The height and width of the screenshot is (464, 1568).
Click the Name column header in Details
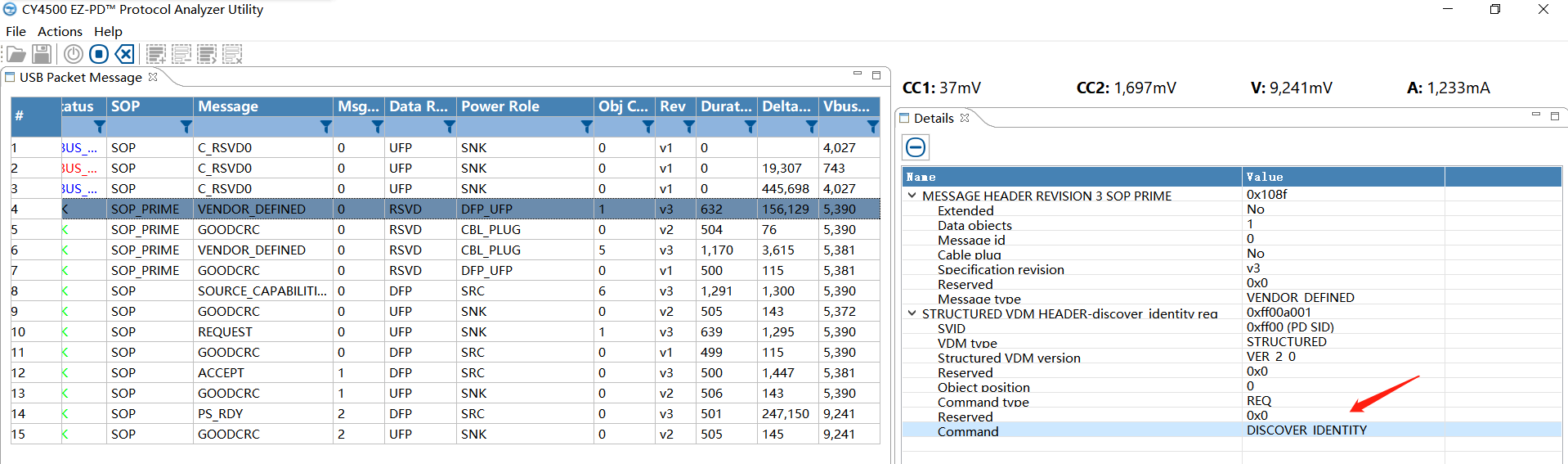pyautogui.click(x=1072, y=177)
